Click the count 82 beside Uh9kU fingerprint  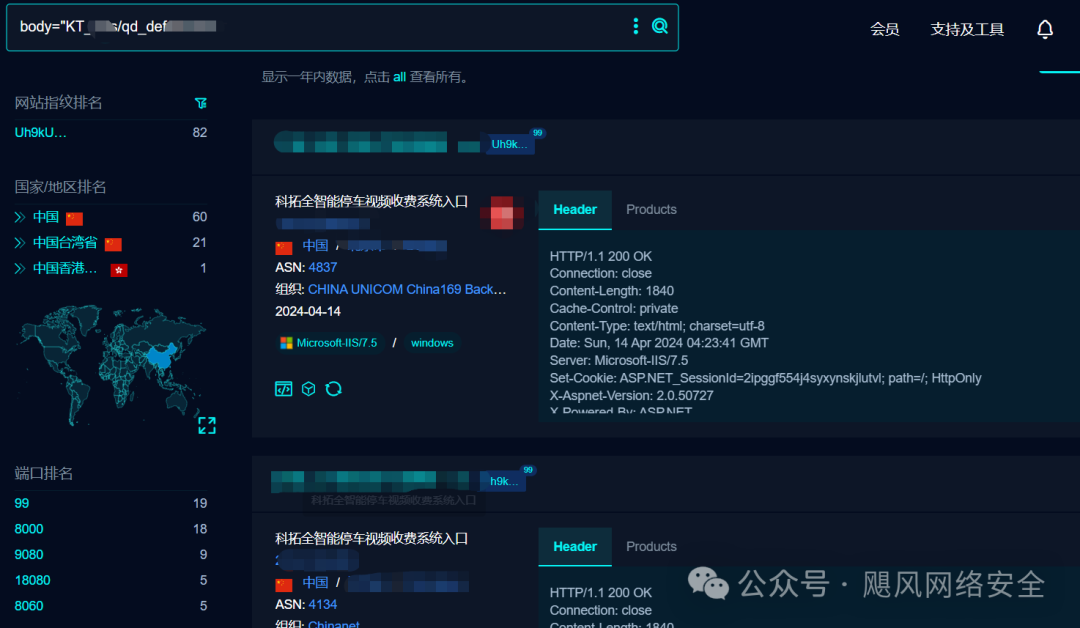tap(200, 132)
